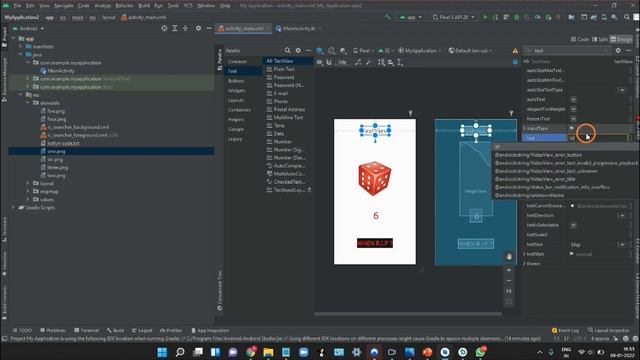Open the Navigate menu

64,6
